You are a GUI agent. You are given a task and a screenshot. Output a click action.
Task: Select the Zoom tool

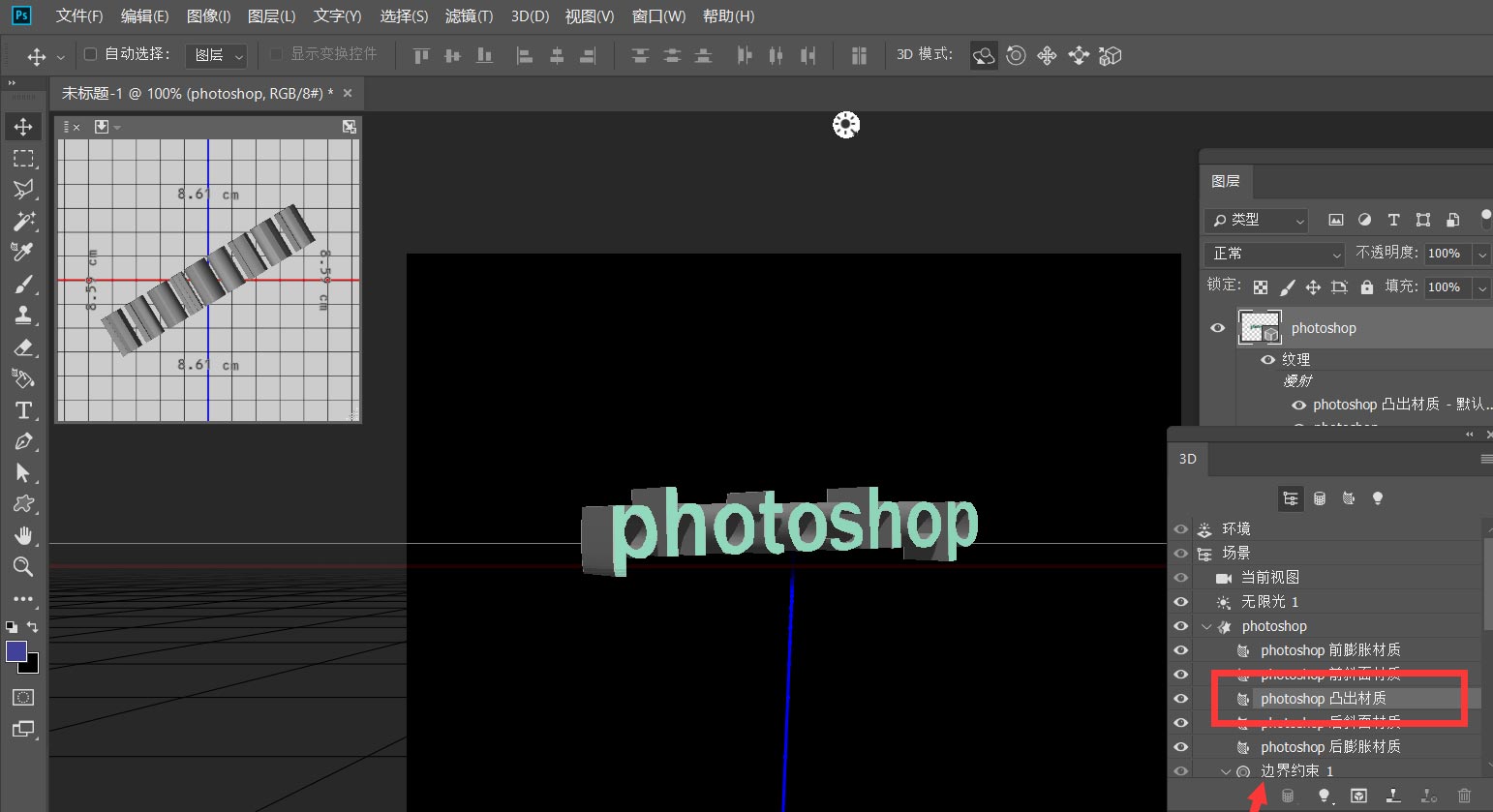pyautogui.click(x=23, y=567)
